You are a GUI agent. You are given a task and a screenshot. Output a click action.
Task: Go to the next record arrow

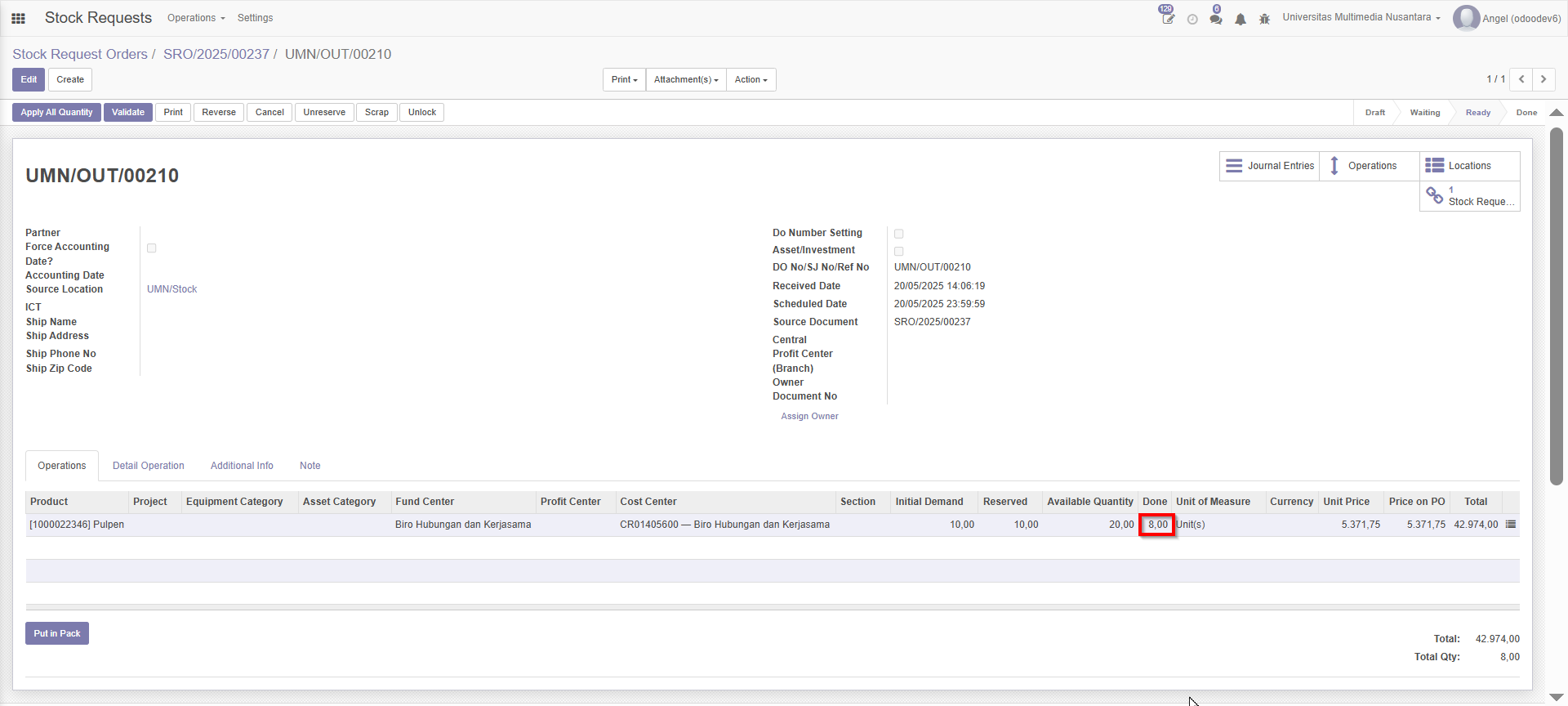click(1543, 79)
